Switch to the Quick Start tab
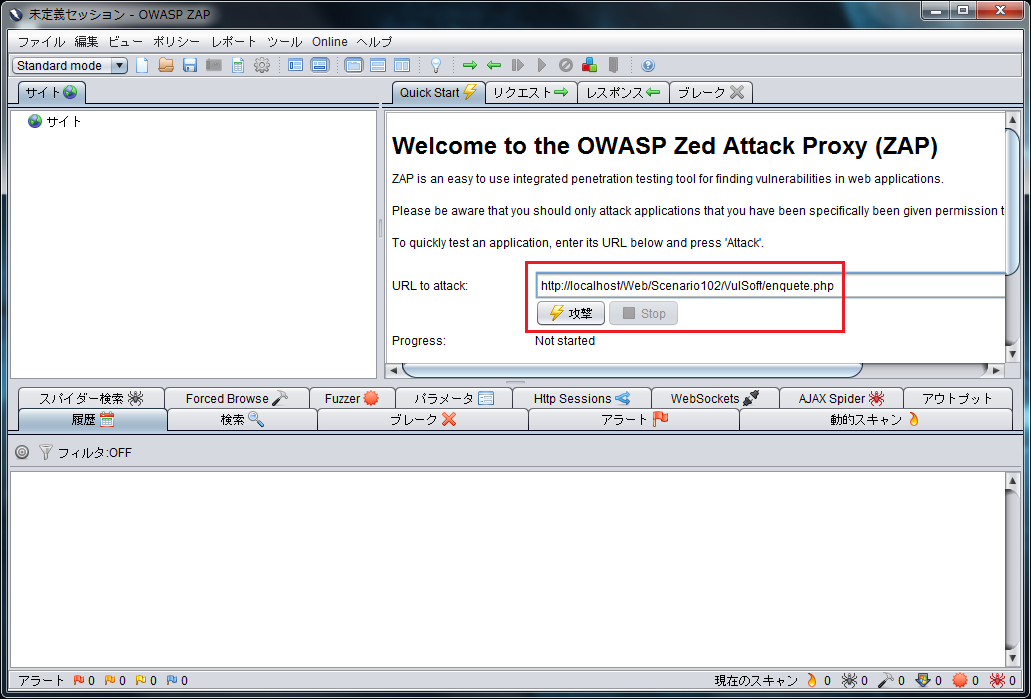 coord(438,93)
